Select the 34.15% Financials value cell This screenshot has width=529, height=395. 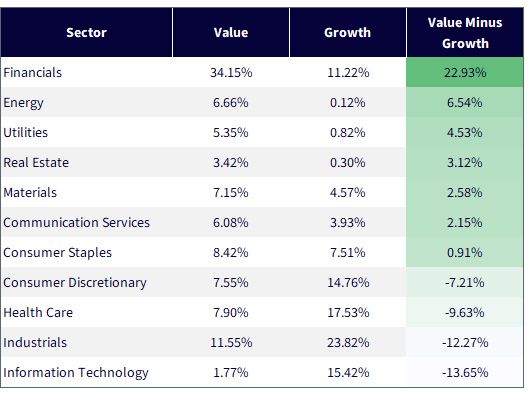click(x=231, y=72)
